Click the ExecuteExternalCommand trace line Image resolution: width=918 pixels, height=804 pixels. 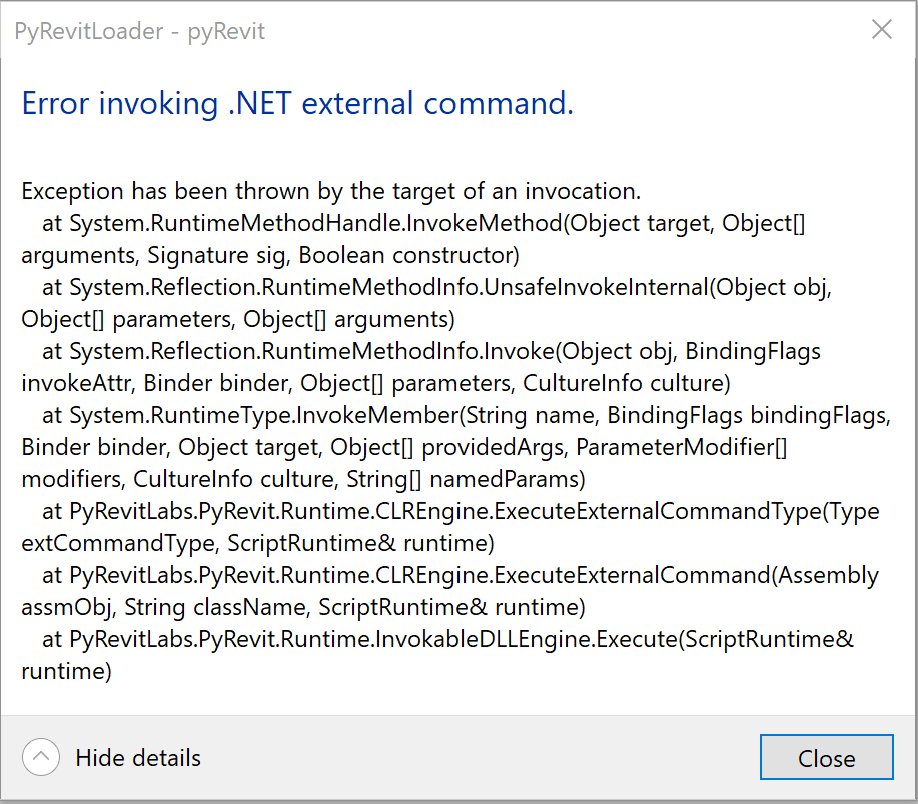pos(460,575)
